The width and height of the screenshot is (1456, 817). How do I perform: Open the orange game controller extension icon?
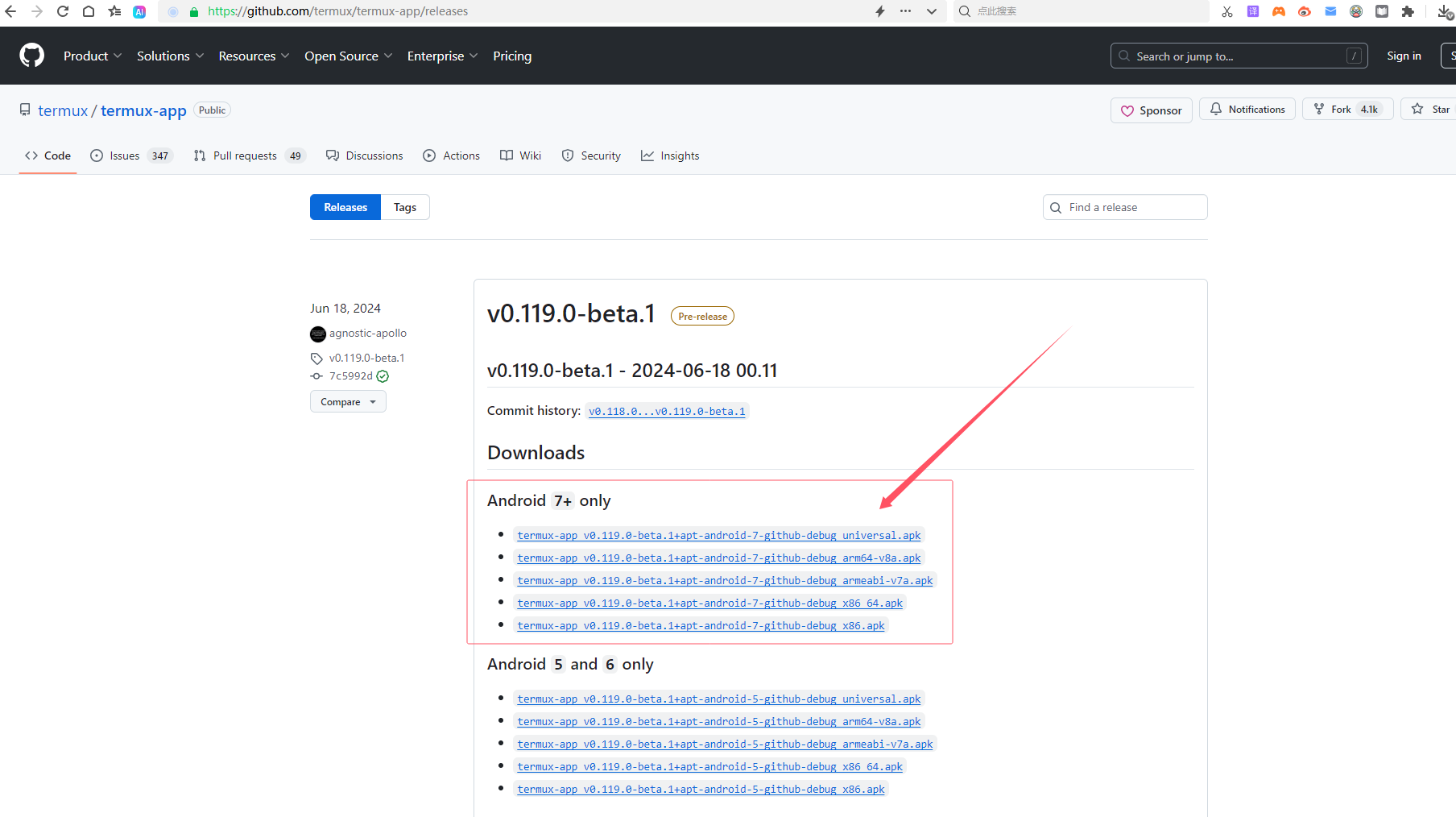(x=1279, y=11)
